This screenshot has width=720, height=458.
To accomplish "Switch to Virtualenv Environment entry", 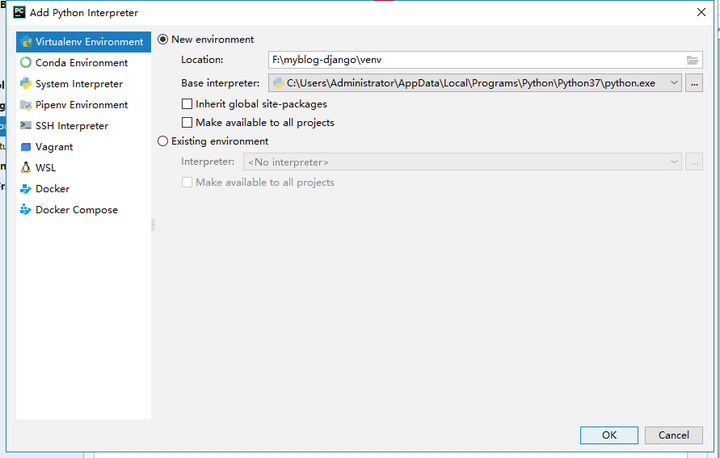I will click(84, 42).
